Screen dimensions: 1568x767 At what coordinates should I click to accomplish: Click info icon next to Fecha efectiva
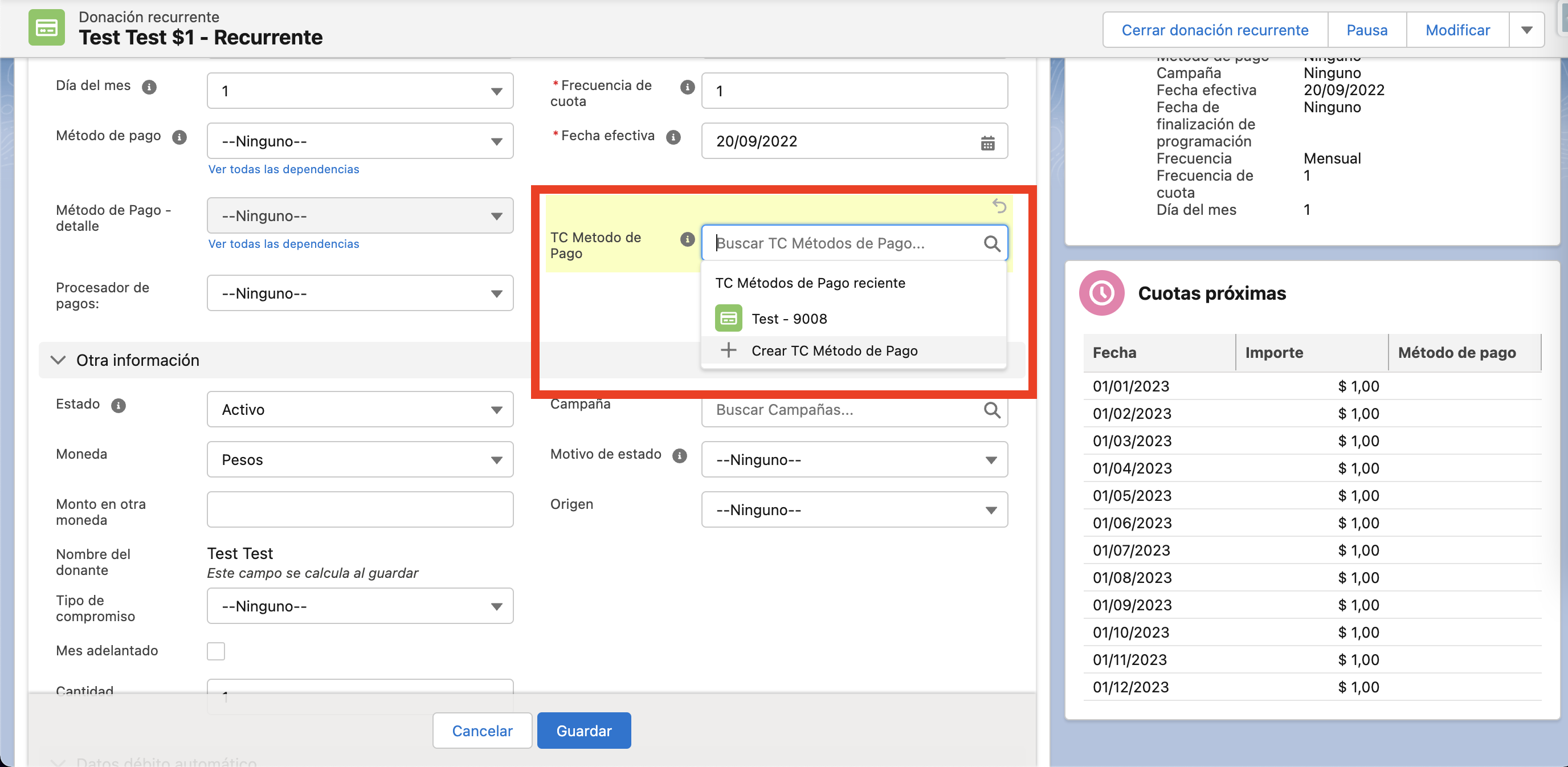click(x=673, y=137)
